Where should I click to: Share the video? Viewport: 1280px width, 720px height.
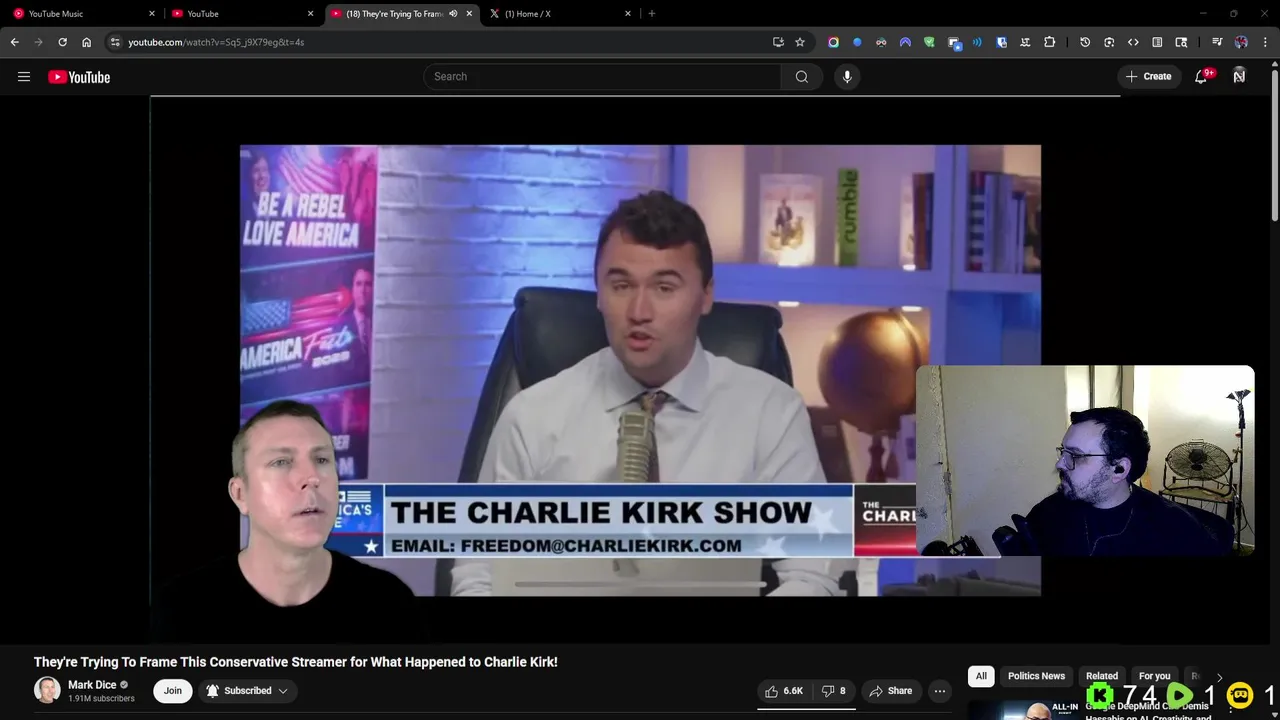point(890,691)
